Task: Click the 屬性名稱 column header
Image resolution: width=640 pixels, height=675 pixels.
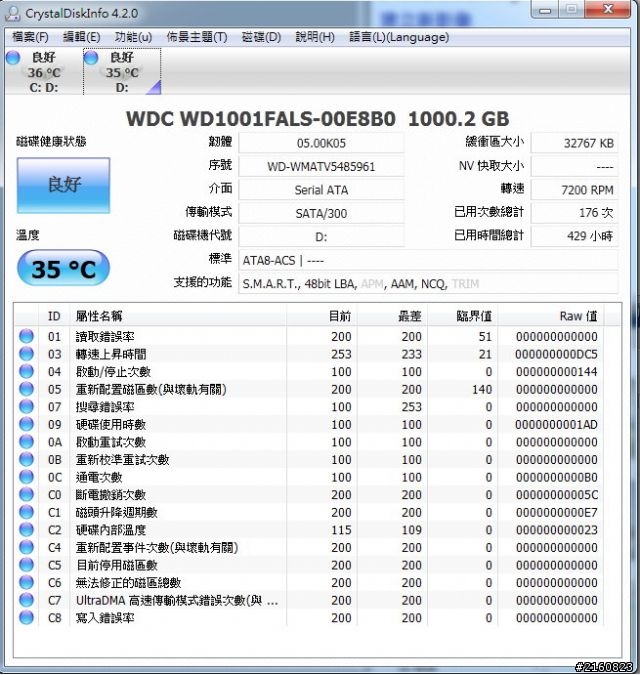Action: tap(178, 316)
